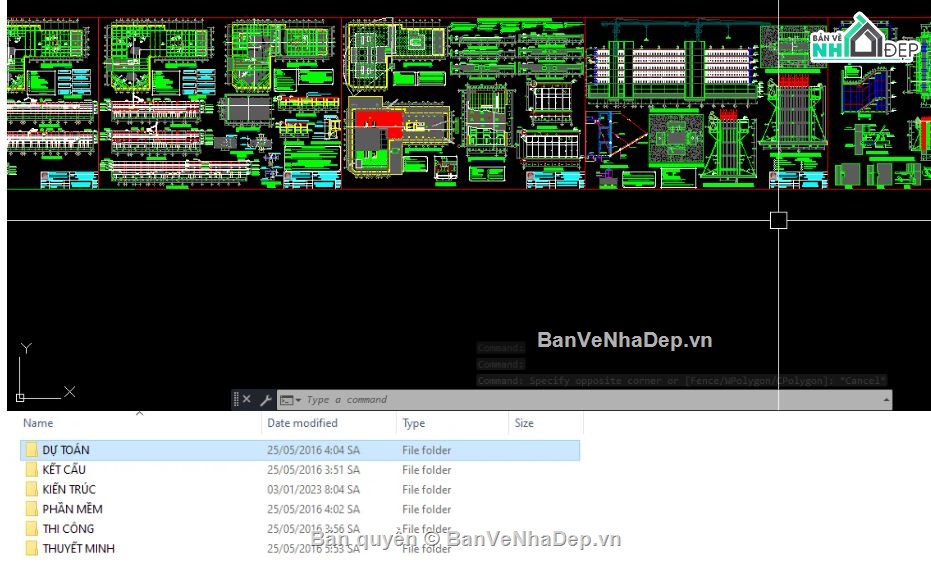Sort files by Size column header
The height and width of the screenshot is (567, 931).
(x=524, y=424)
